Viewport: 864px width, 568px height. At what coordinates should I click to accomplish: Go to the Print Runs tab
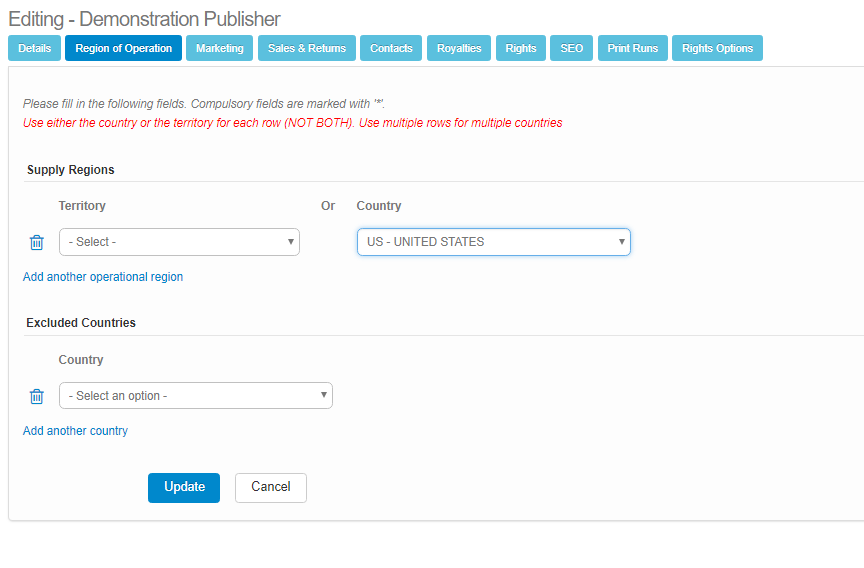[632, 48]
